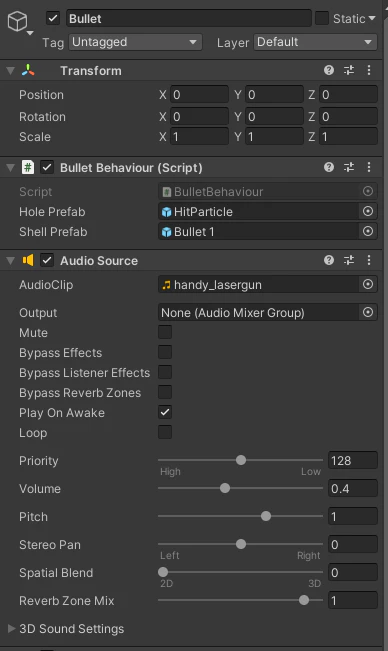Collapse the Bullet Behaviour component

click(10, 168)
